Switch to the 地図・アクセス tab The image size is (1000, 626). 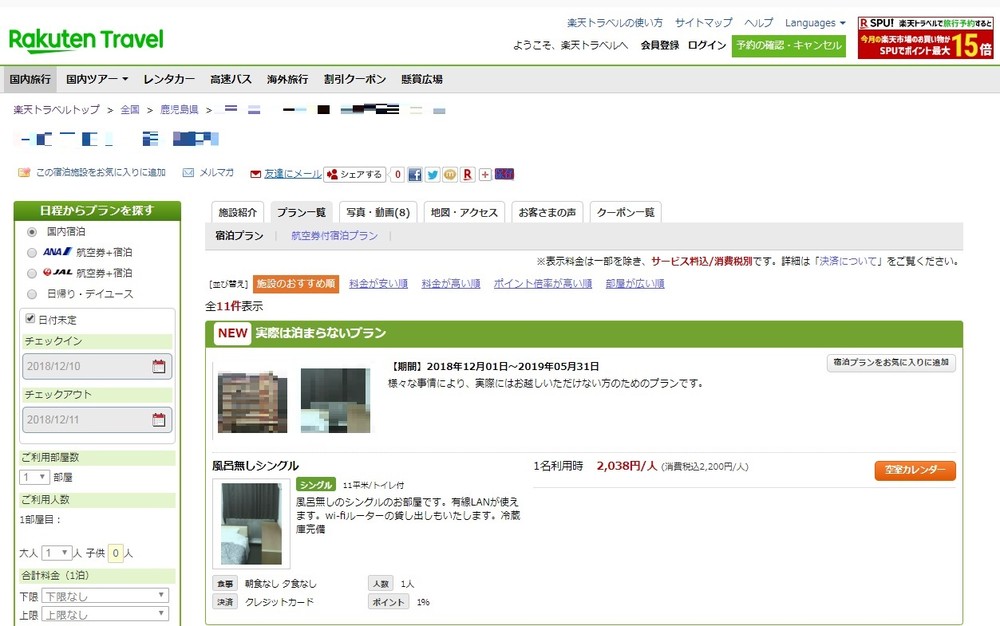click(463, 212)
